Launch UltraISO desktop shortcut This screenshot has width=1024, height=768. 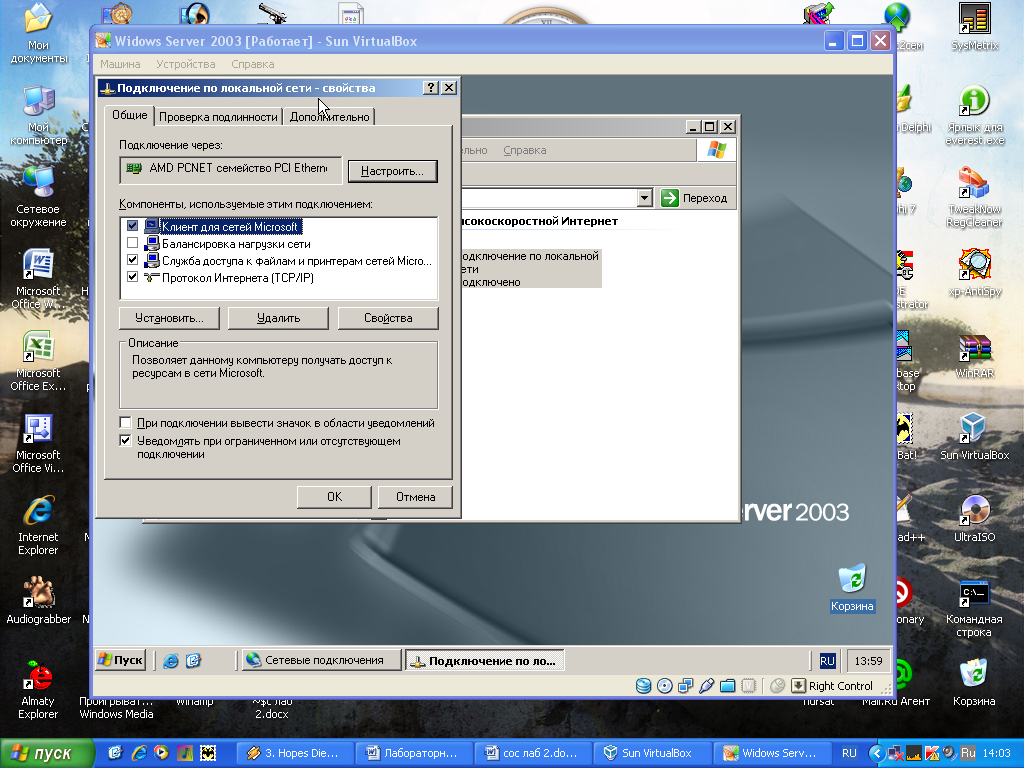pyautogui.click(x=974, y=519)
